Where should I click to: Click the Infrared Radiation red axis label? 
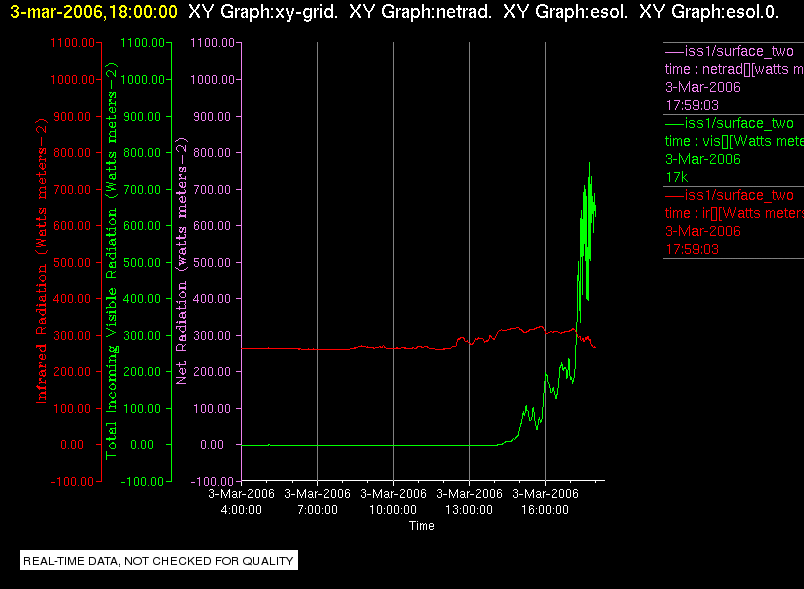pyautogui.click(x=42, y=261)
